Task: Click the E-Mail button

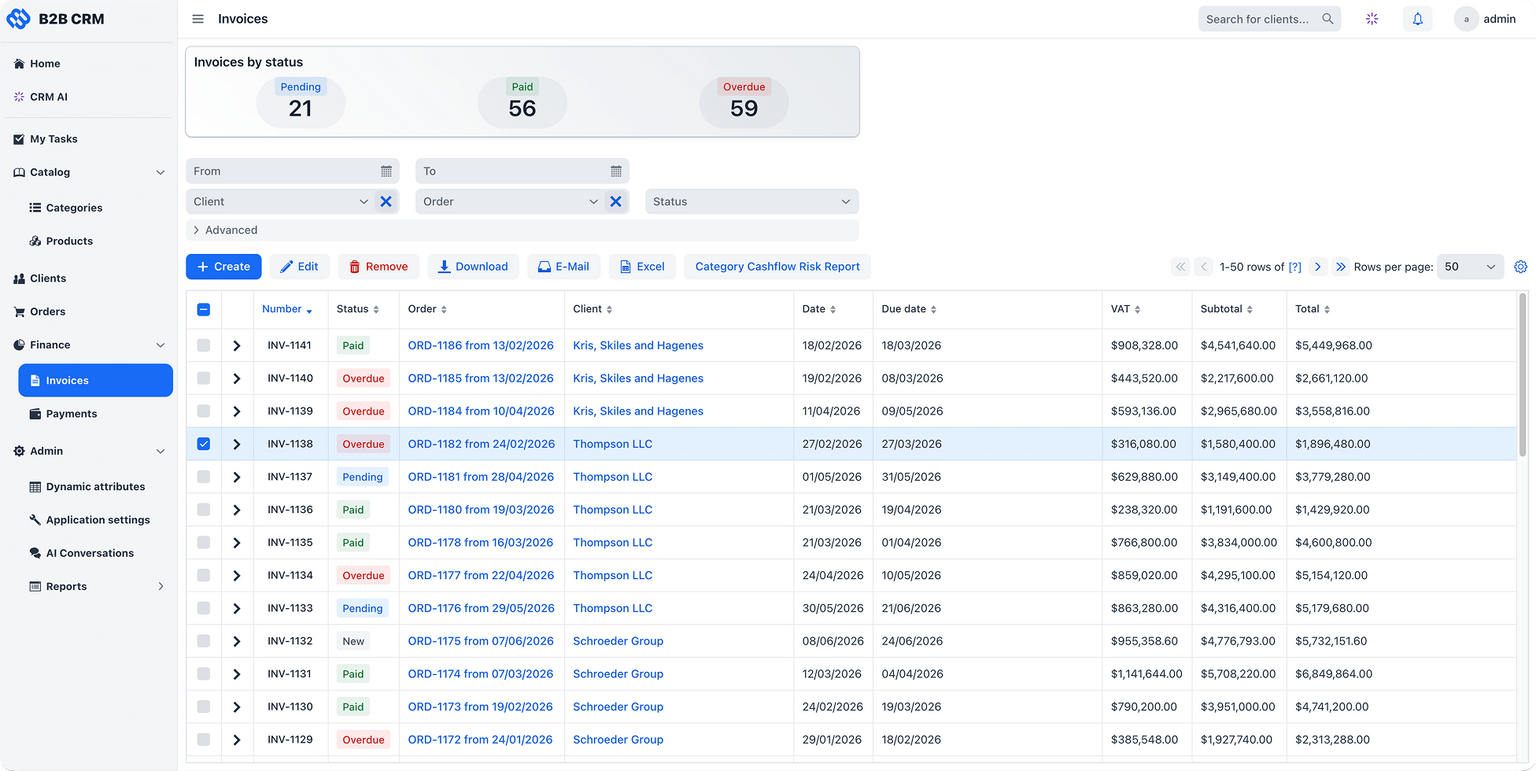Action: [x=564, y=267]
